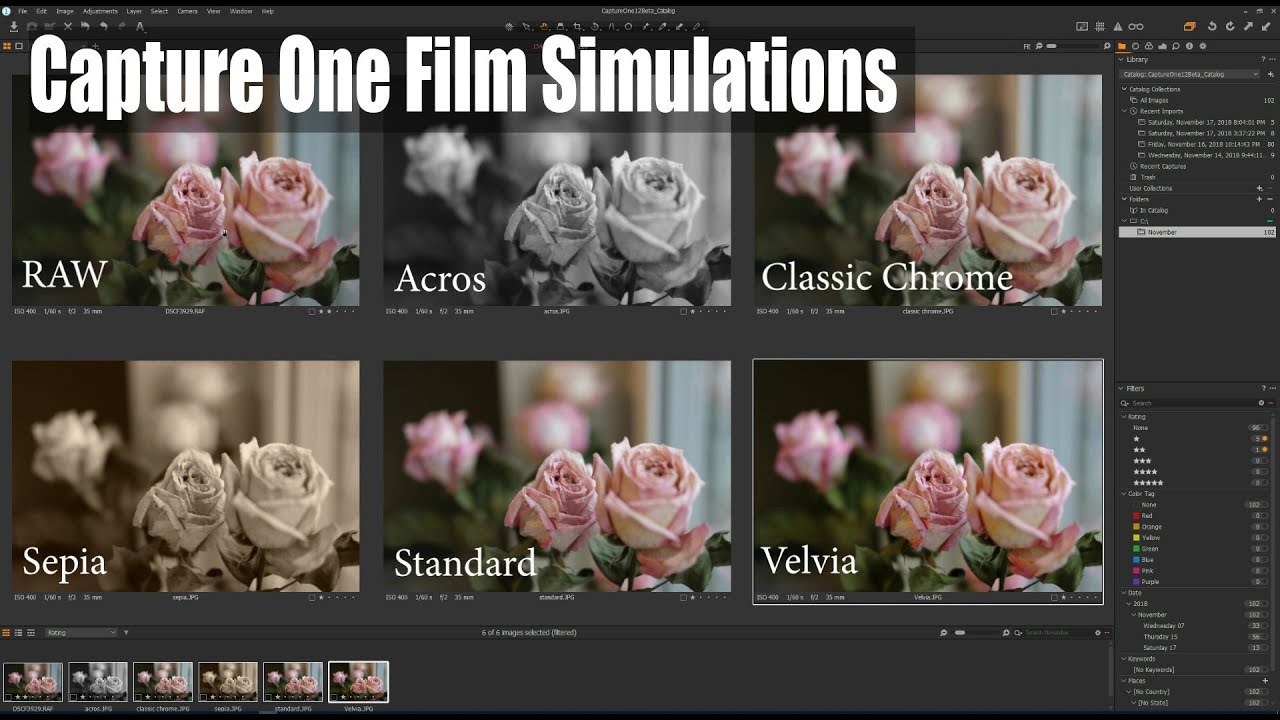
Task: Collapse the Library panel
Action: [1122, 60]
